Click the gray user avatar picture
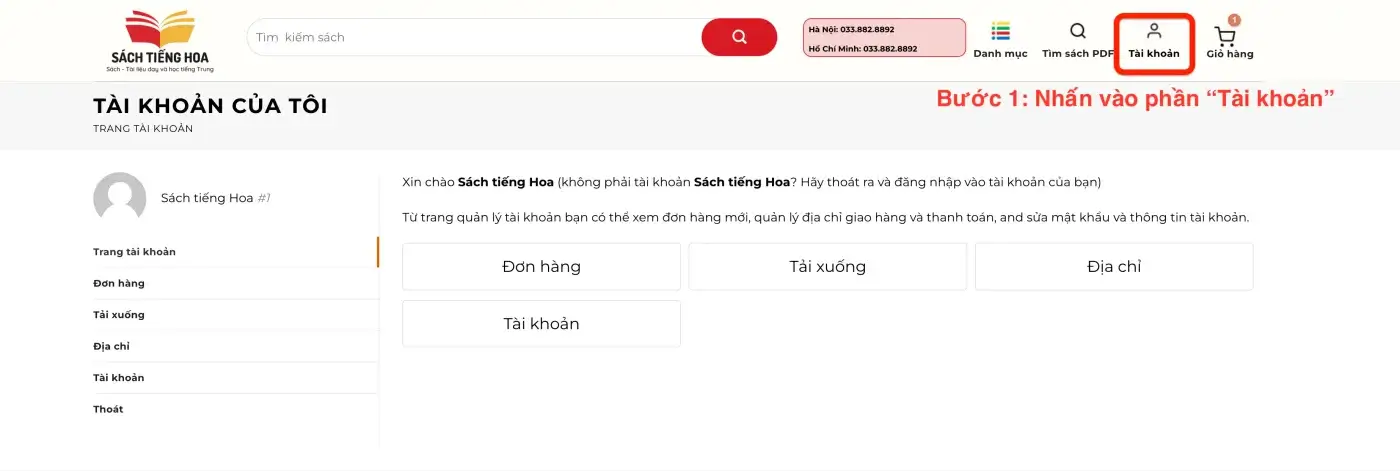This screenshot has width=1400, height=471. pos(120,198)
